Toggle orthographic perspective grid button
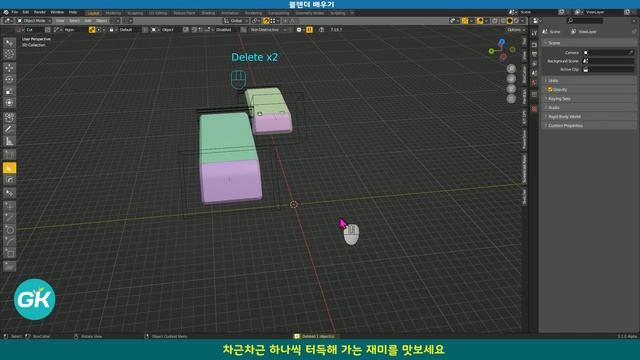The width and height of the screenshot is (640, 360). (x=511, y=99)
